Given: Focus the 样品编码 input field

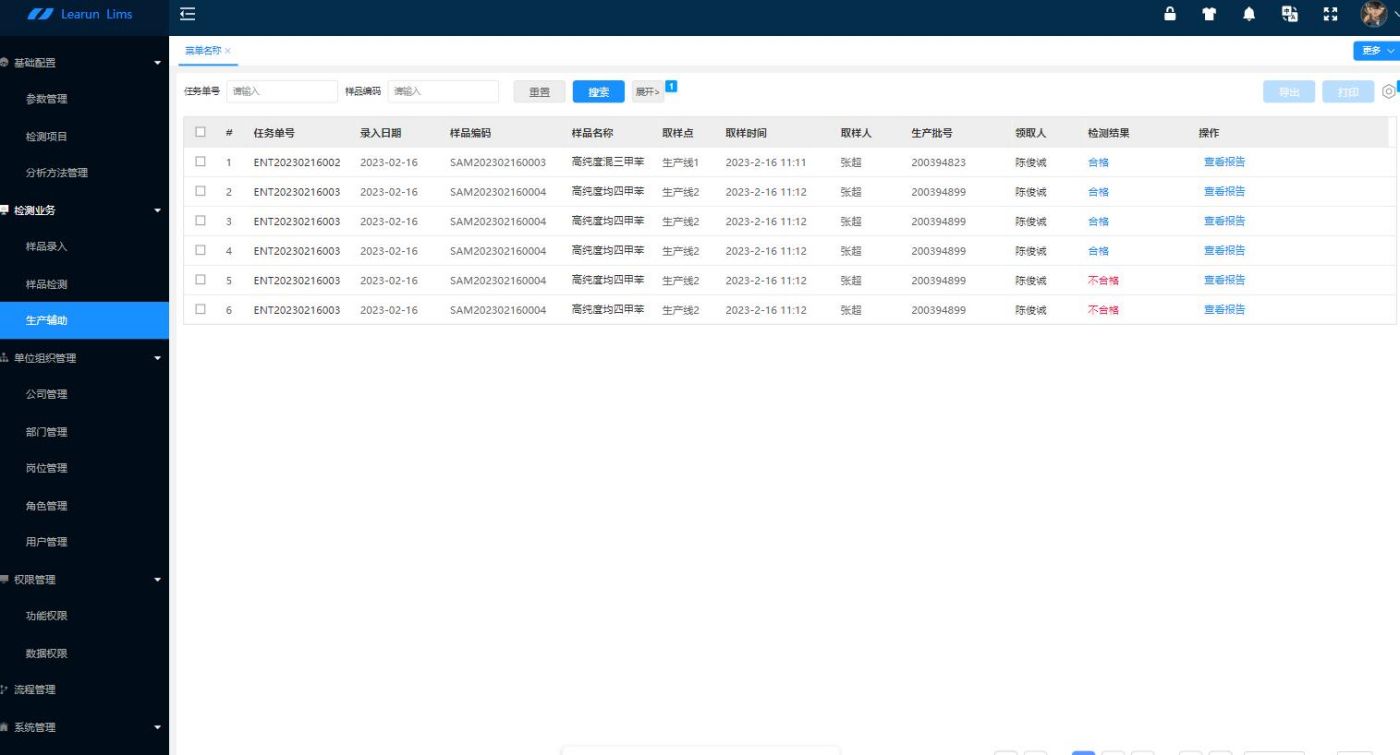Looking at the screenshot, I should [443, 91].
